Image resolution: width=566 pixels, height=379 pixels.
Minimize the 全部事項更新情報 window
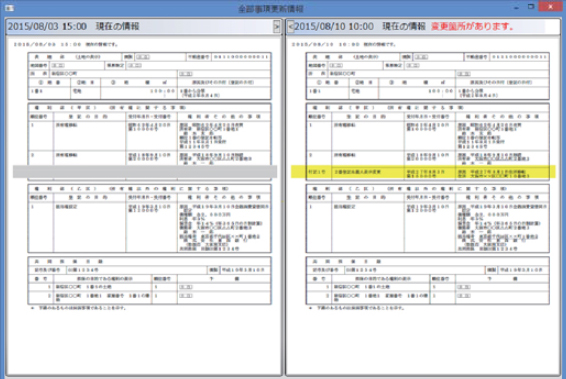[517, 7]
